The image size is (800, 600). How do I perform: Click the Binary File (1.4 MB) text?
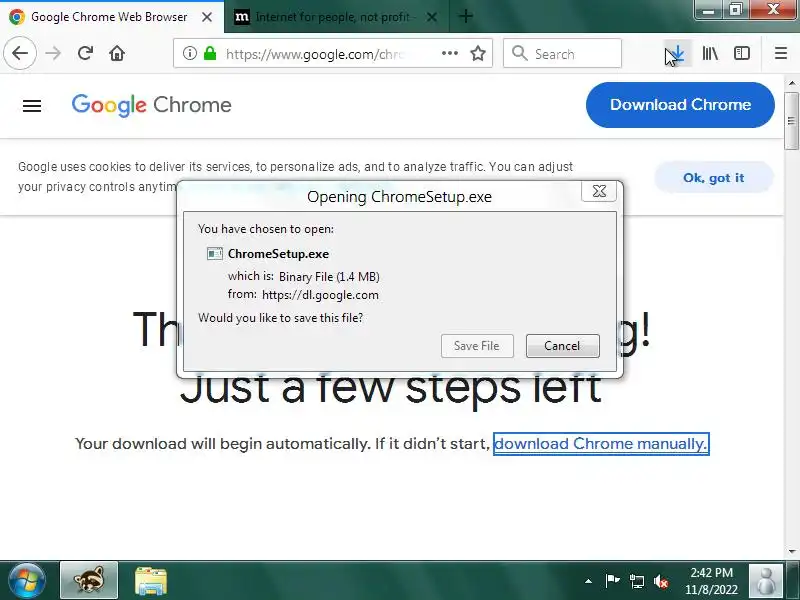(329, 277)
